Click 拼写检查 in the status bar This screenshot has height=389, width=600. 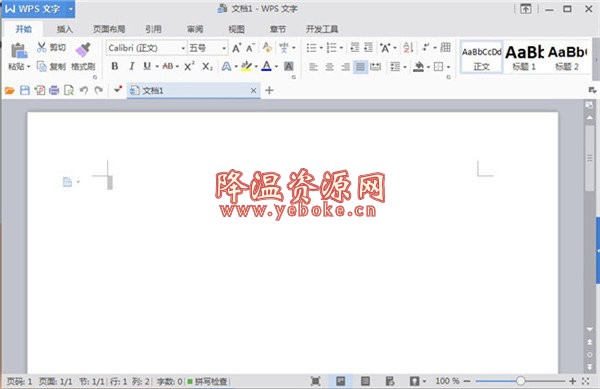pos(208,381)
